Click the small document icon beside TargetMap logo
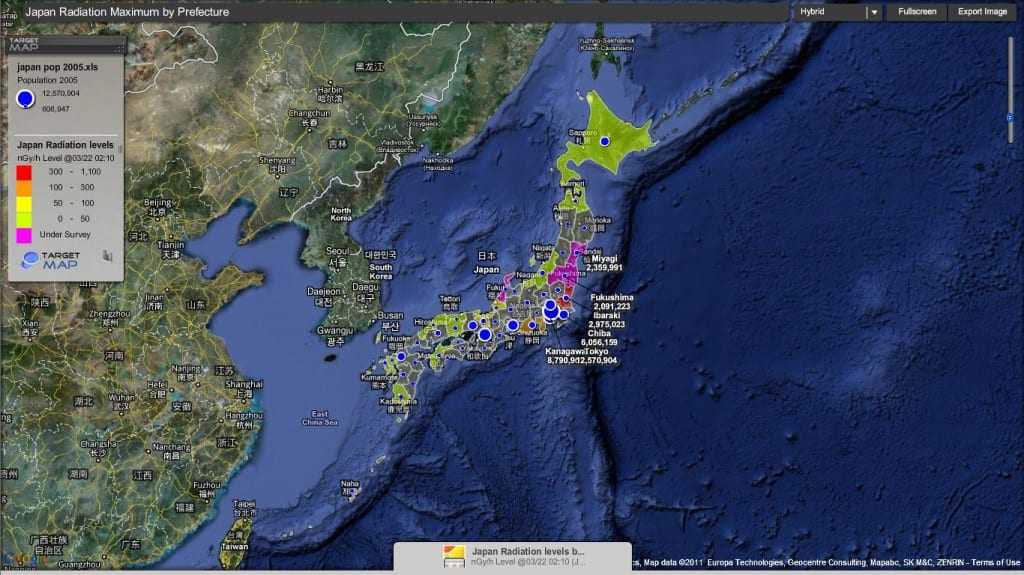The width and height of the screenshot is (1024, 575). (x=107, y=256)
